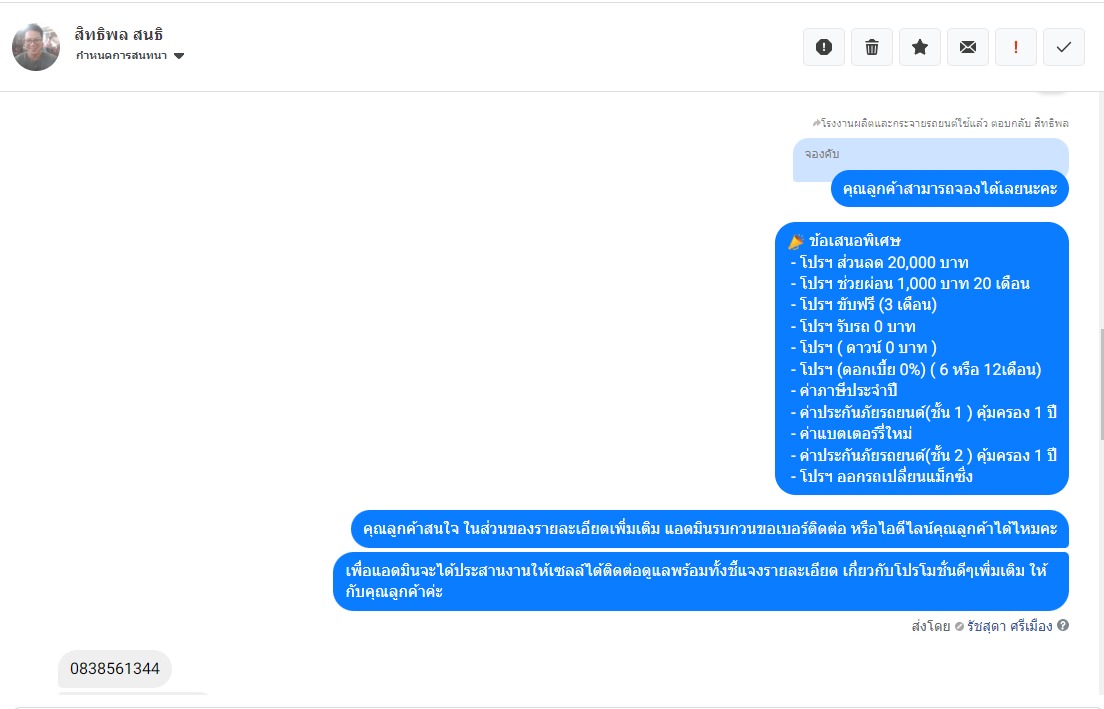This screenshot has width=1104, height=709.
Task: Mark conversation unread with envelope icon
Action: click(968, 47)
